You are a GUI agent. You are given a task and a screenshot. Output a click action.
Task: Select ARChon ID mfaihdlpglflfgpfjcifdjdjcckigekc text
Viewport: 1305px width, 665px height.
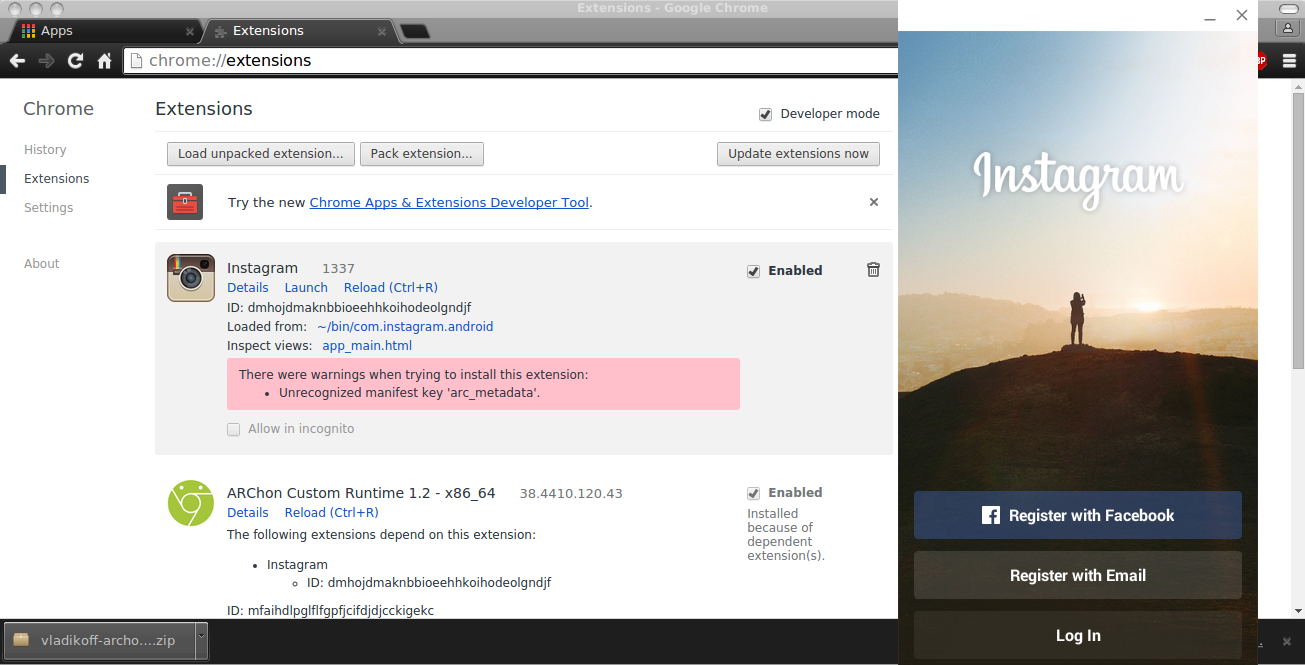coord(331,610)
